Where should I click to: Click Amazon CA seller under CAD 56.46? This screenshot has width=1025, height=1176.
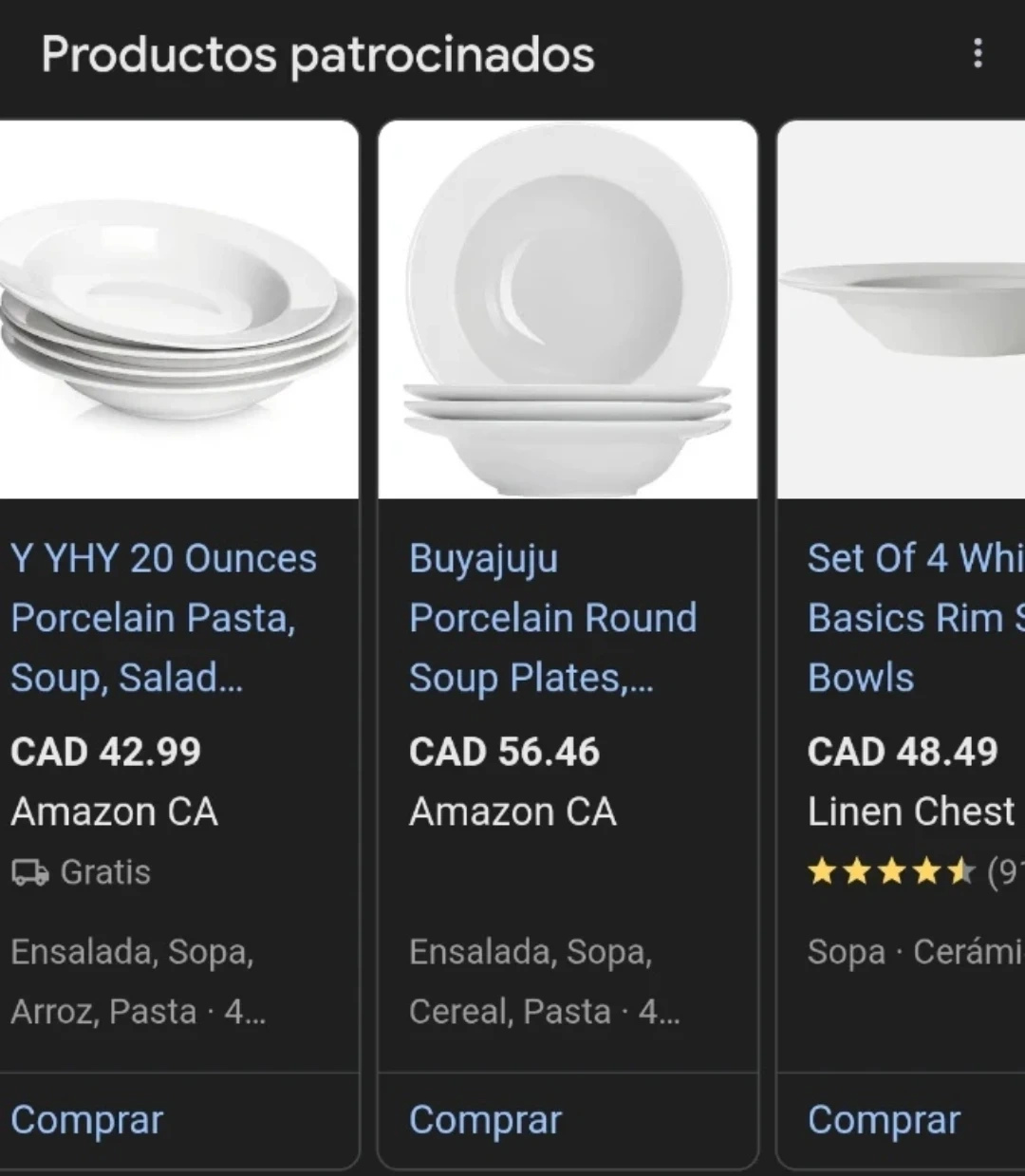tap(513, 812)
